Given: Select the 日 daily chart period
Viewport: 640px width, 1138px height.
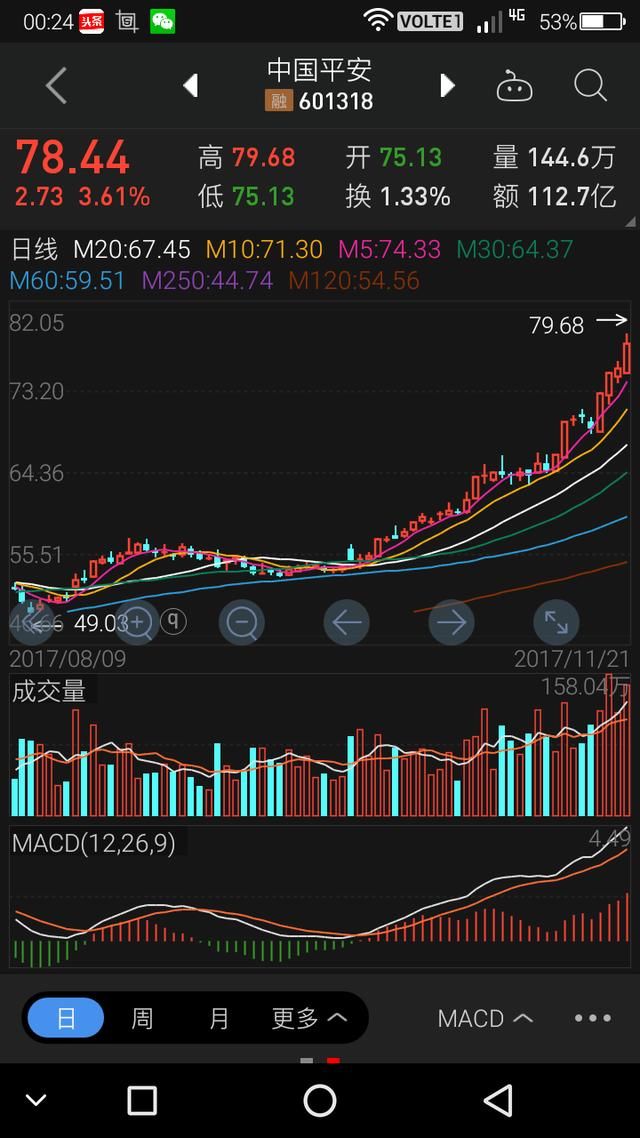Looking at the screenshot, I should coord(66,1018).
